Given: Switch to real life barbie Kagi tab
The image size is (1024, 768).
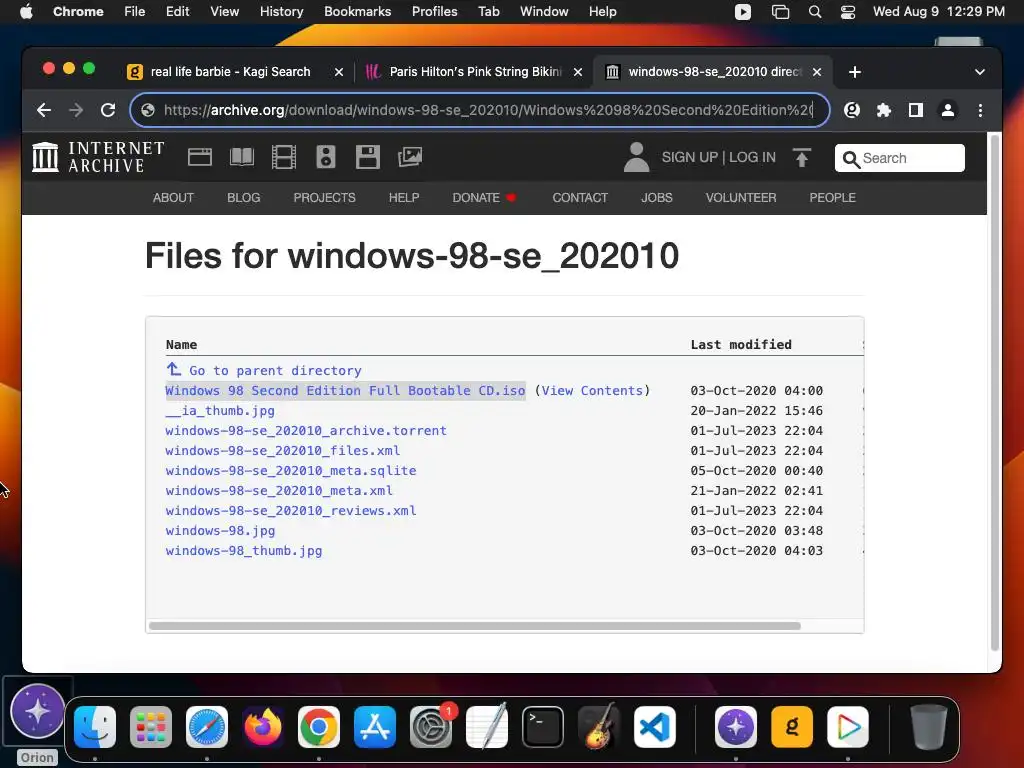Looking at the screenshot, I should click(x=232, y=72).
